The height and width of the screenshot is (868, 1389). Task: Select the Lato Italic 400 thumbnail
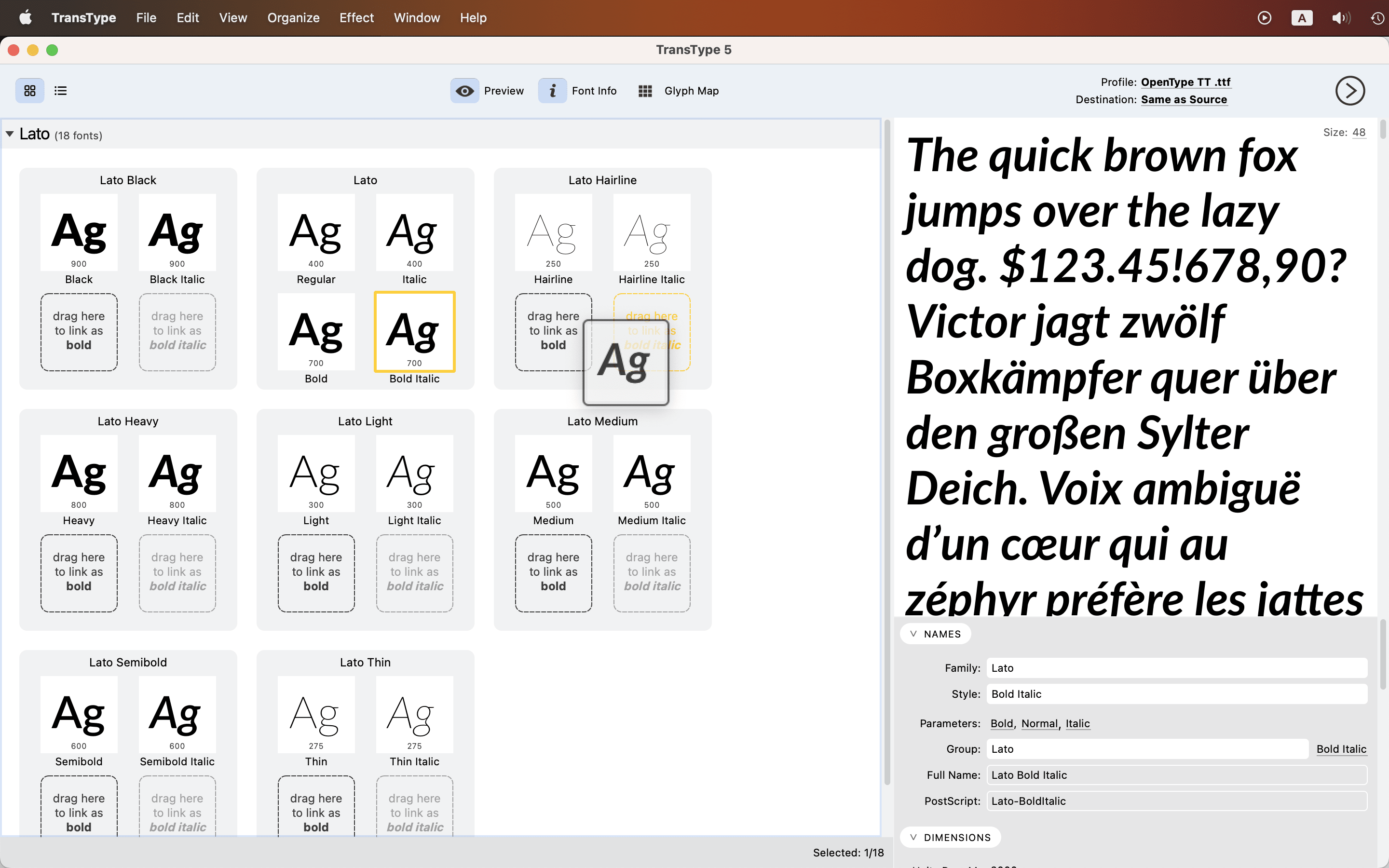(x=414, y=232)
